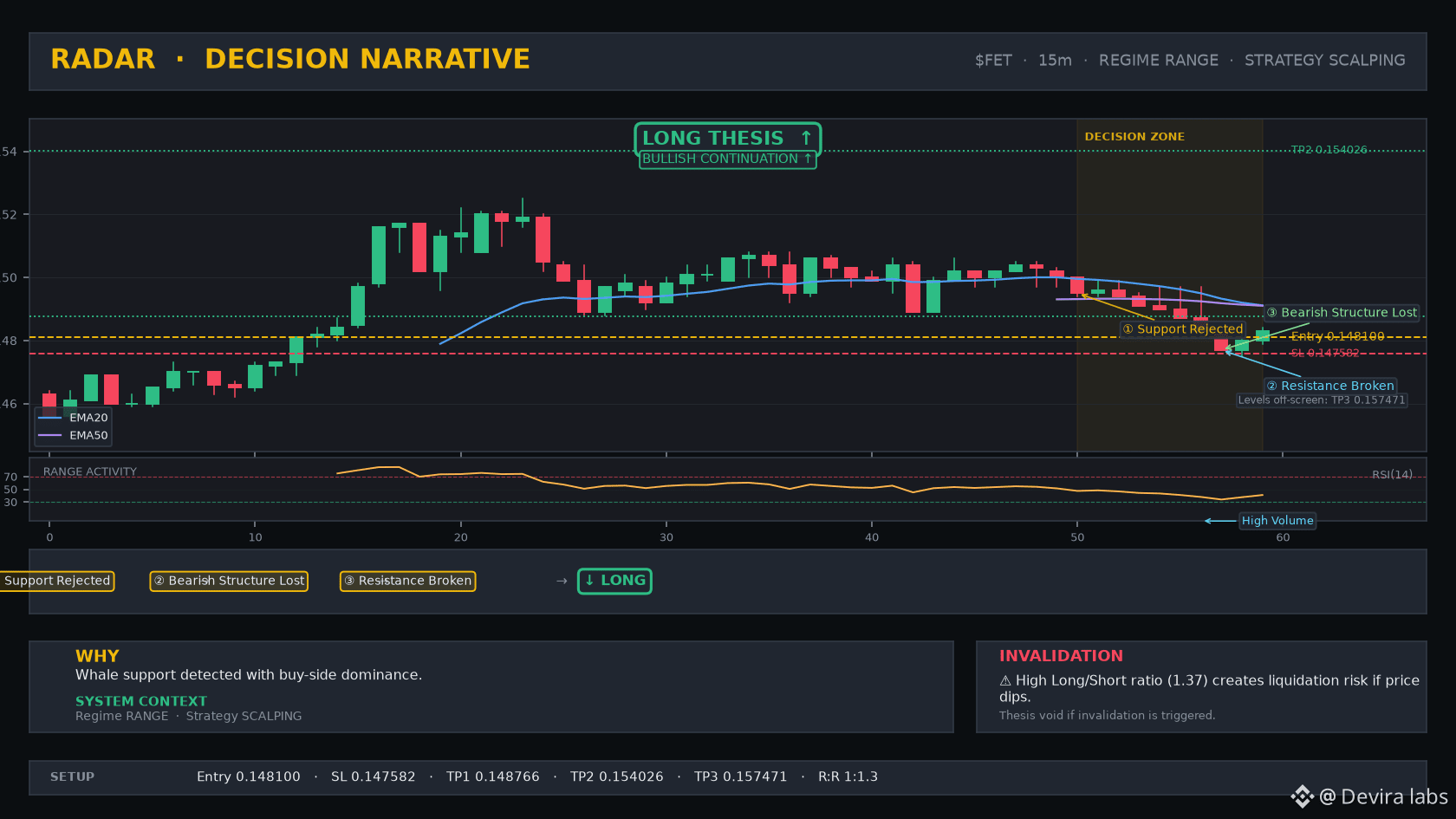Image resolution: width=1456 pixels, height=819 pixels.
Task: Click the Devira labs diamond logo icon
Action: (1302, 796)
